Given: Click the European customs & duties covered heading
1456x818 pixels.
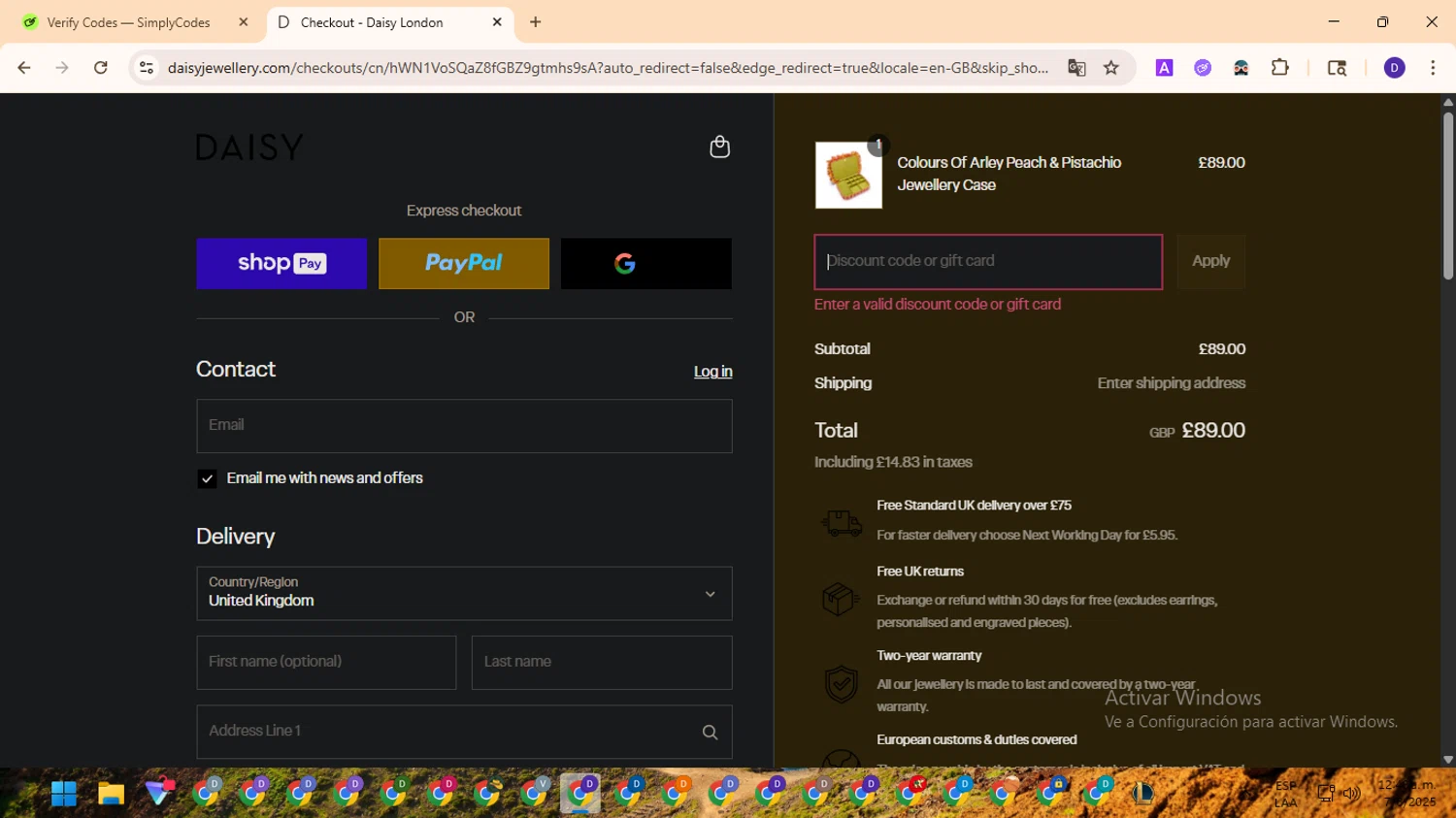Looking at the screenshot, I should pos(976,739).
